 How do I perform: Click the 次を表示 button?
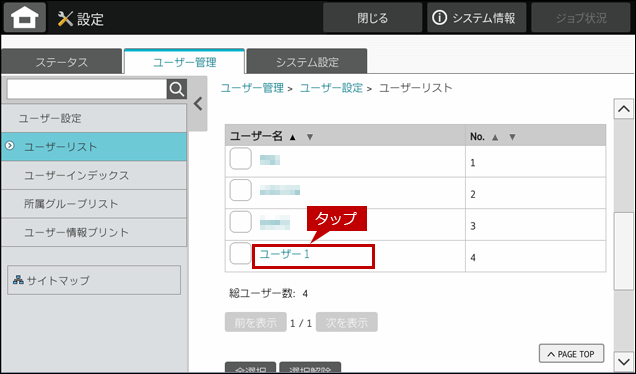click(347, 322)
